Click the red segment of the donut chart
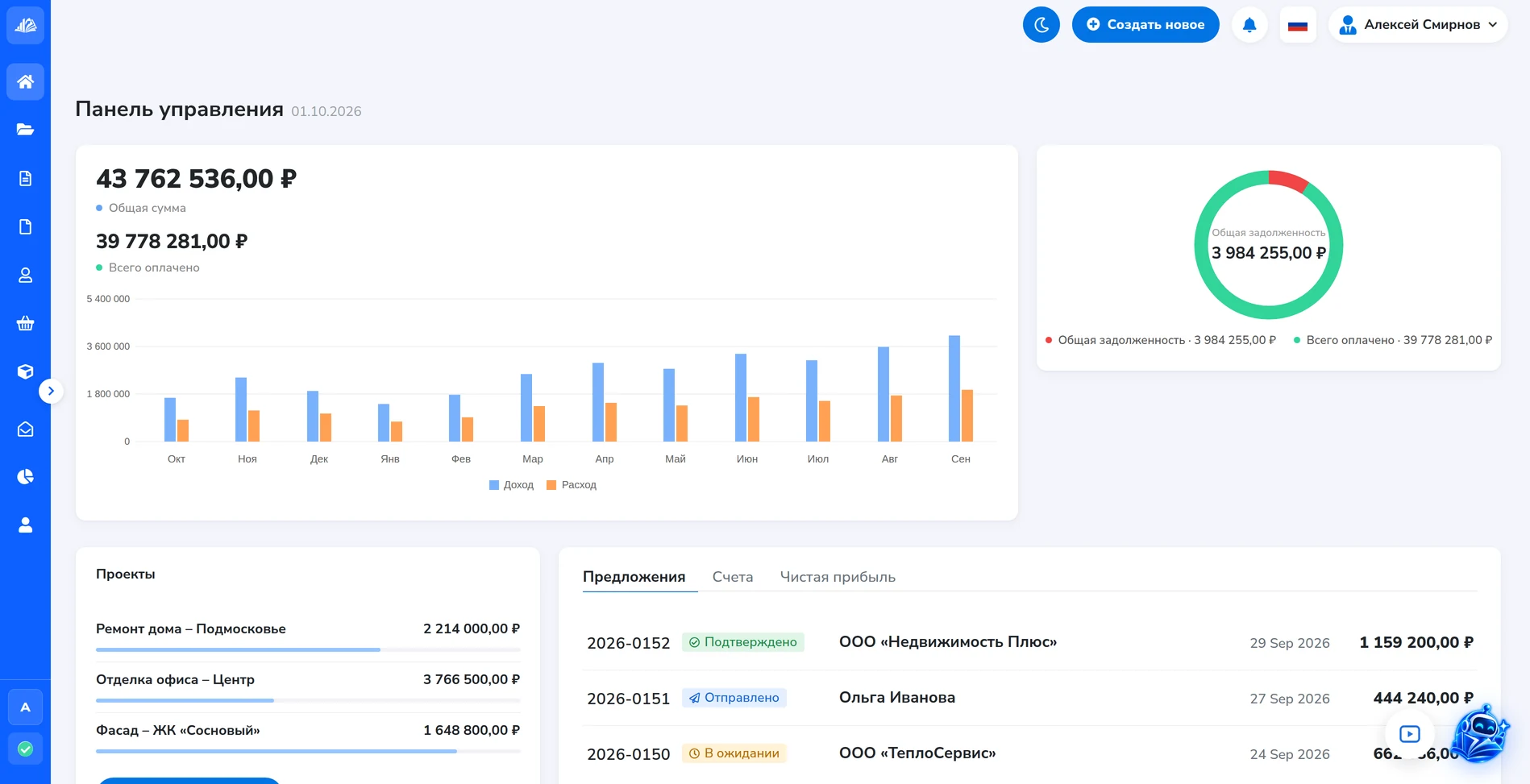 pyautogui.click(x=1288, y=180)
